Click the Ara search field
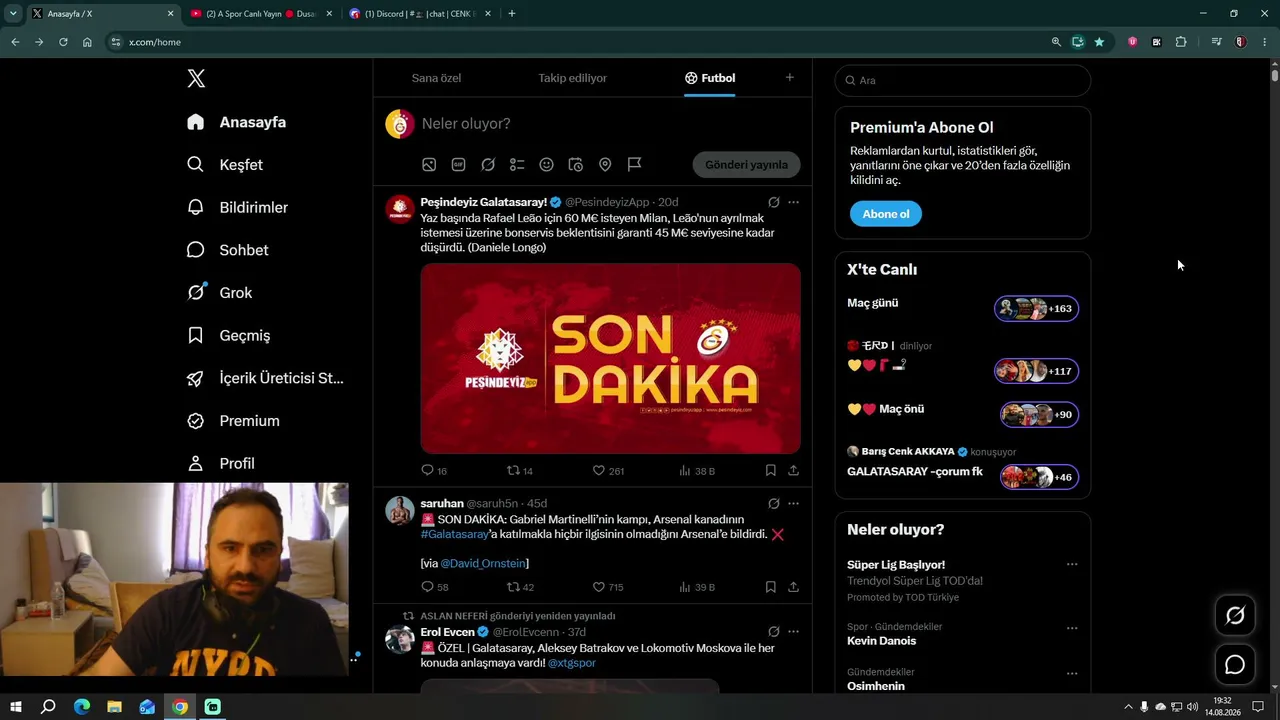 coord(962,81)
